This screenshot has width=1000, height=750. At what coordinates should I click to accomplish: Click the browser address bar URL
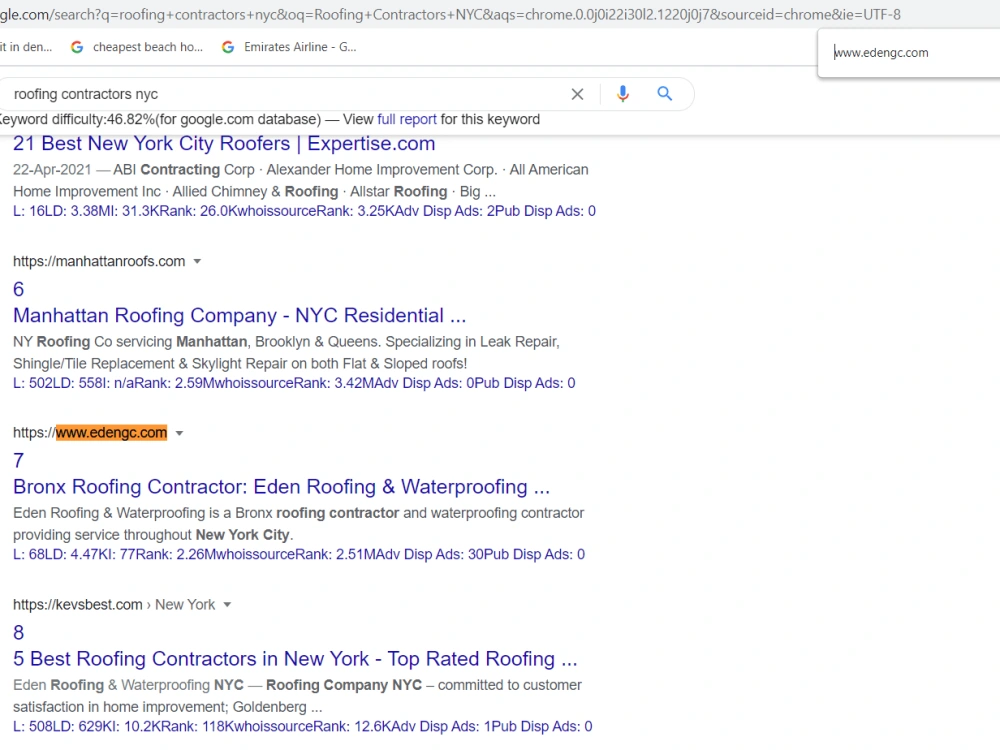[450, 14]
